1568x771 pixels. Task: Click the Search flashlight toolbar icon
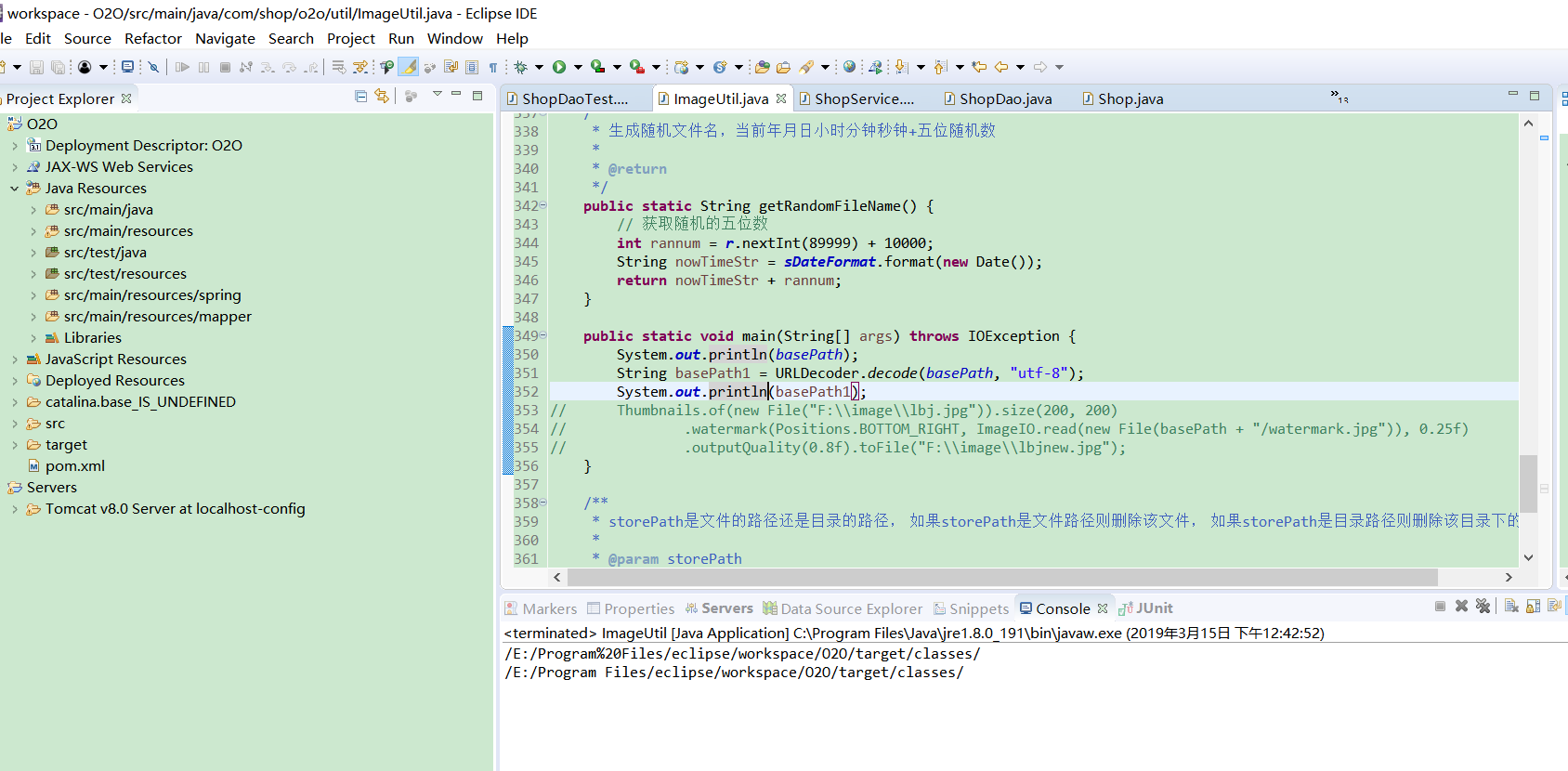806,67
